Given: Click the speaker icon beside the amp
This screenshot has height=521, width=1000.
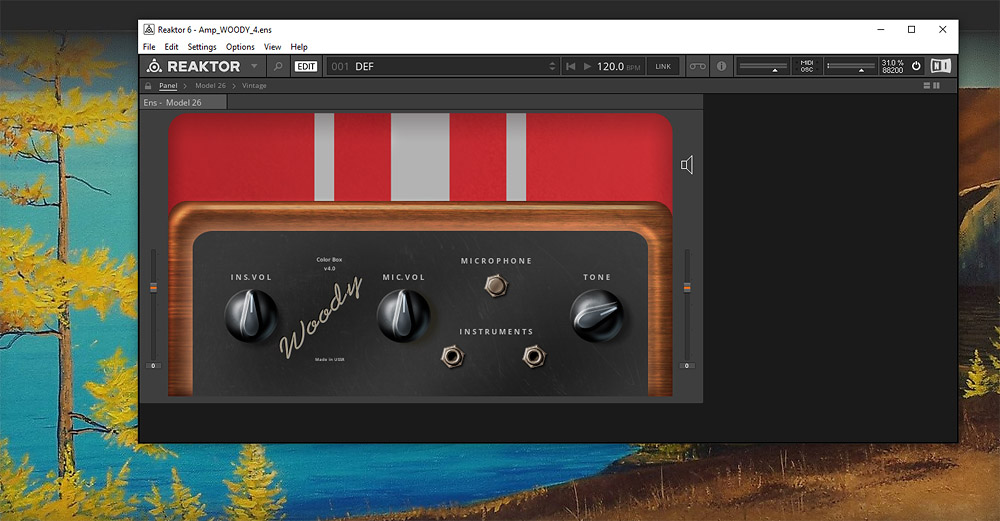Looking at the screenshot, I should click(687, 165).
